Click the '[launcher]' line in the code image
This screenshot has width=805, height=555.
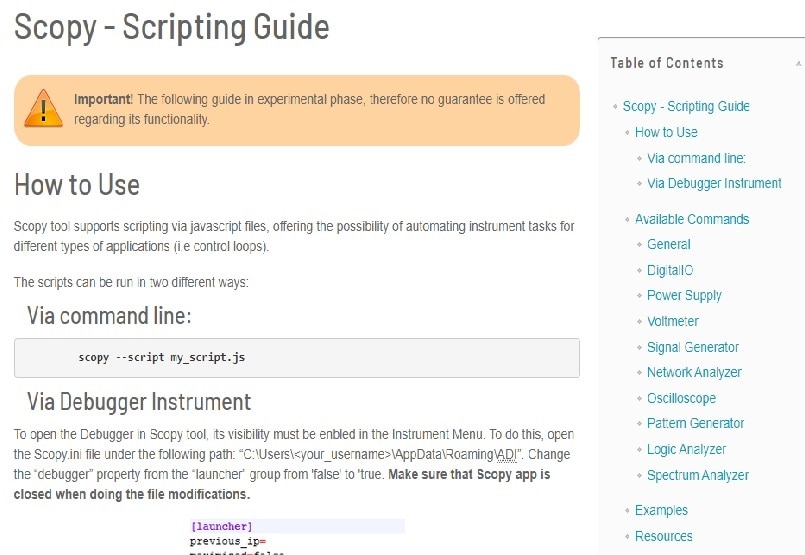tap(221, 526)
